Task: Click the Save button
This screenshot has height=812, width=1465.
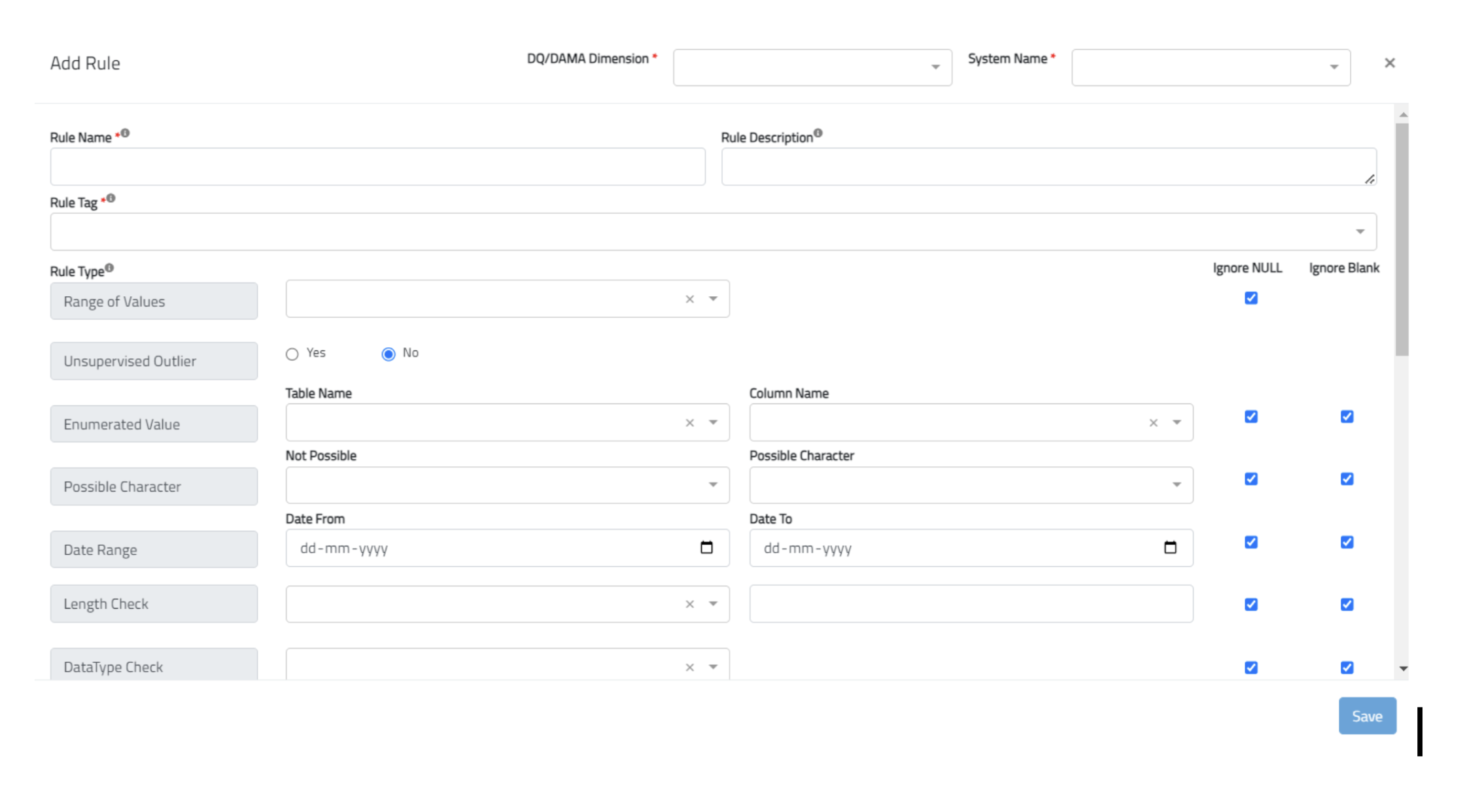Action: pos(1367,716)
